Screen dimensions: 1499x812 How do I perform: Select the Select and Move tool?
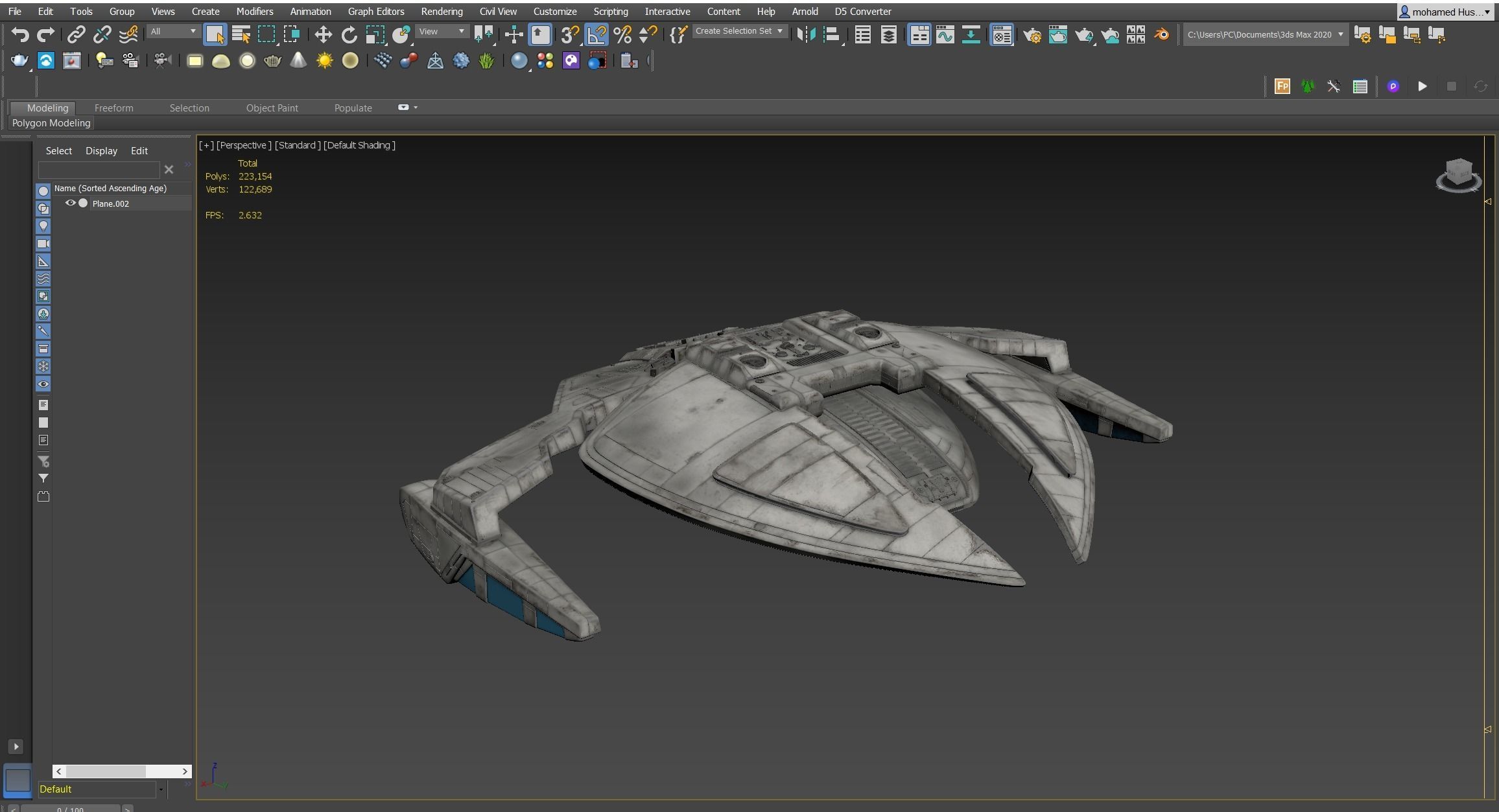tap(323, 34)
